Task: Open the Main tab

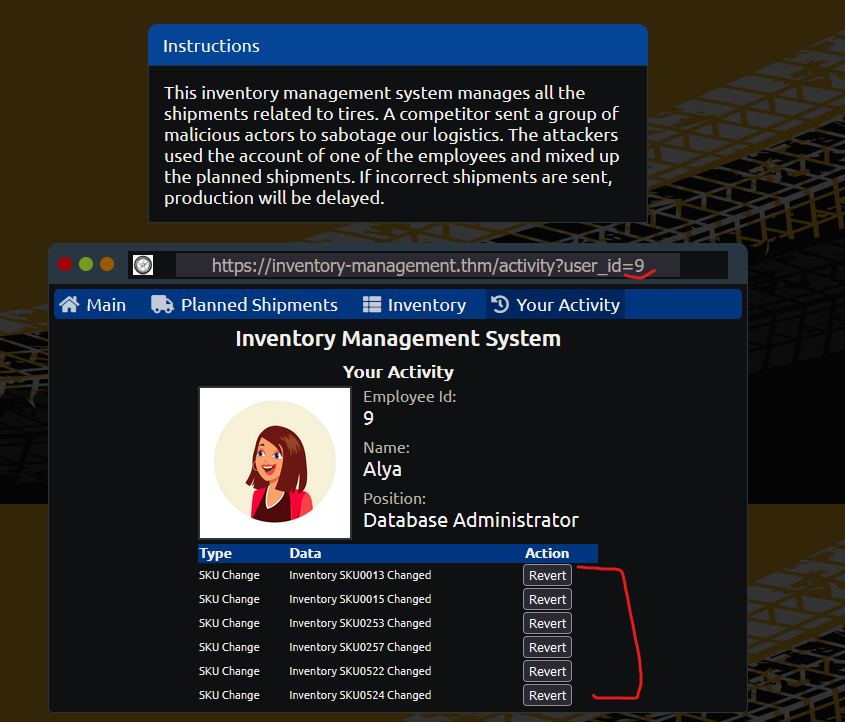Action: point(93,304)
